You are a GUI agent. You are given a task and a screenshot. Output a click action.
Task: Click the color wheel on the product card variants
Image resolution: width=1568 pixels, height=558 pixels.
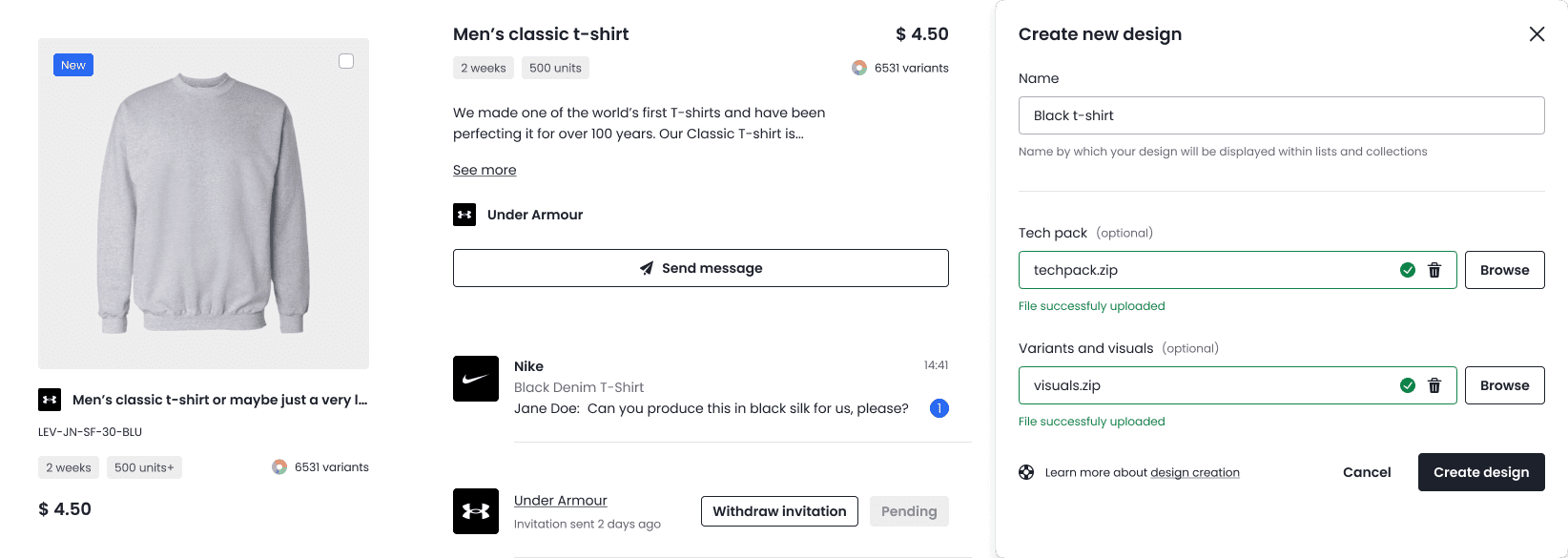coord(279,467)
